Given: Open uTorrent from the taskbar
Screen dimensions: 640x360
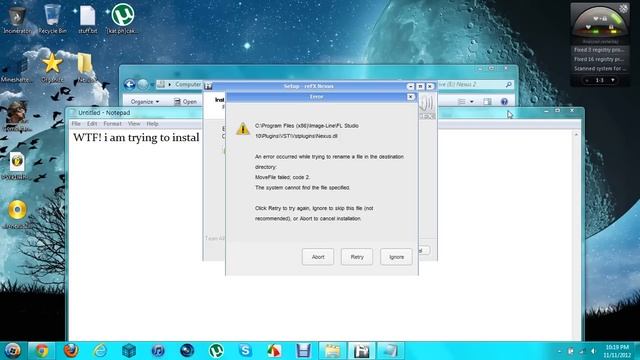Looking at the screenshot, I should [x=216, y=351].
